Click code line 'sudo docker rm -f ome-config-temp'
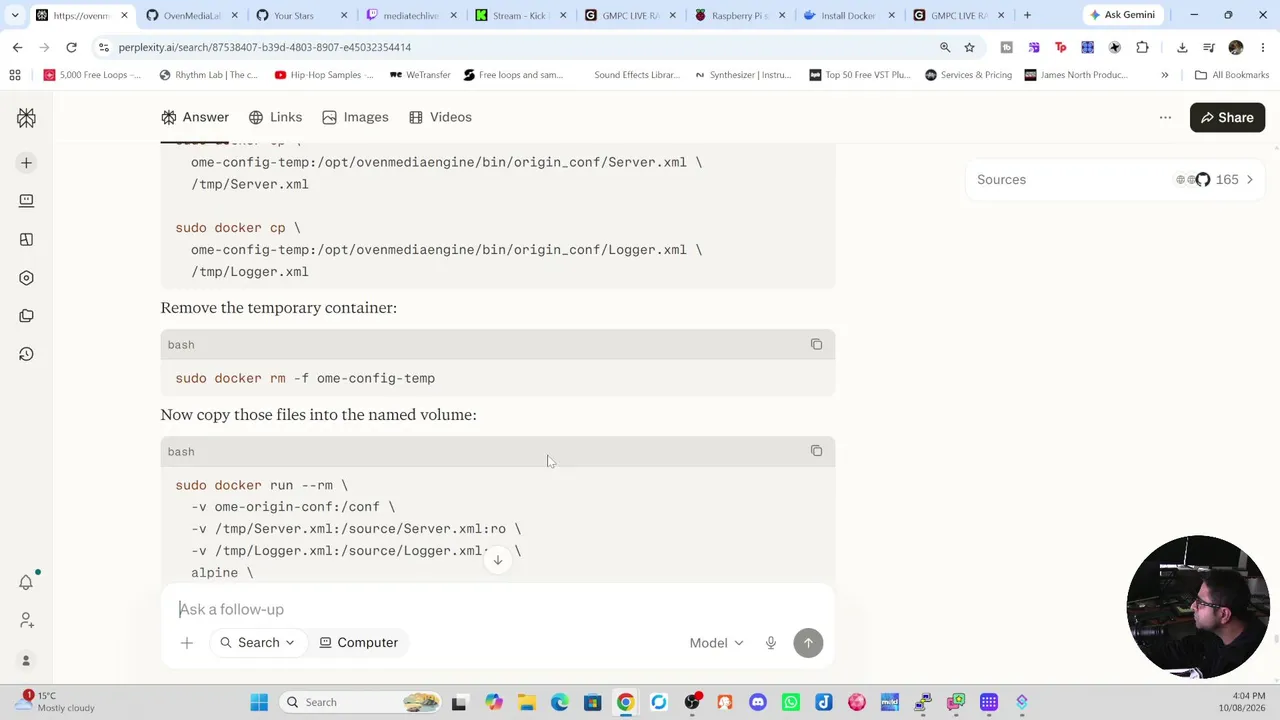The image size is (1280, 720). (305, 378)
